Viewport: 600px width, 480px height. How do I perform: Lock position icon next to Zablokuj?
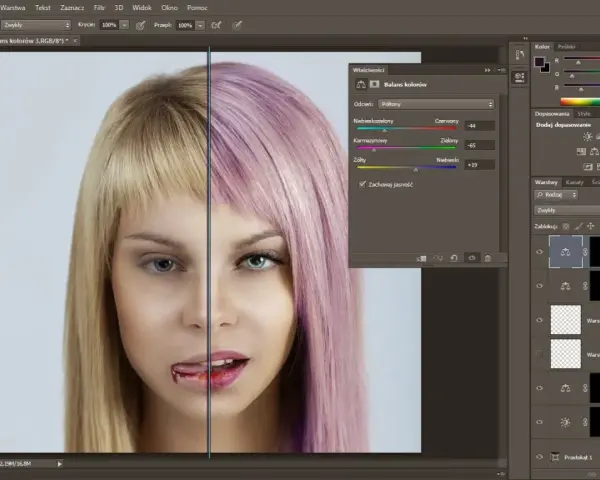(591, 227)
